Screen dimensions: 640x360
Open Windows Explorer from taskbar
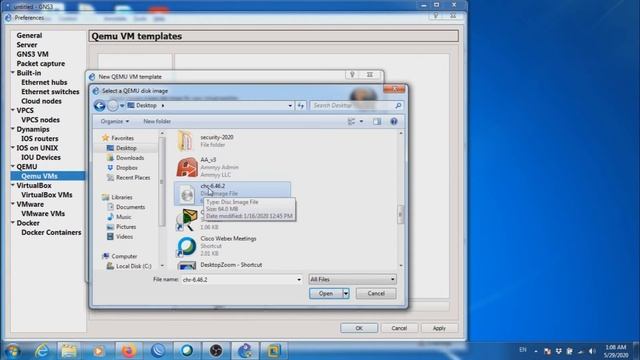pyautogui.click(x=69, y=350)
